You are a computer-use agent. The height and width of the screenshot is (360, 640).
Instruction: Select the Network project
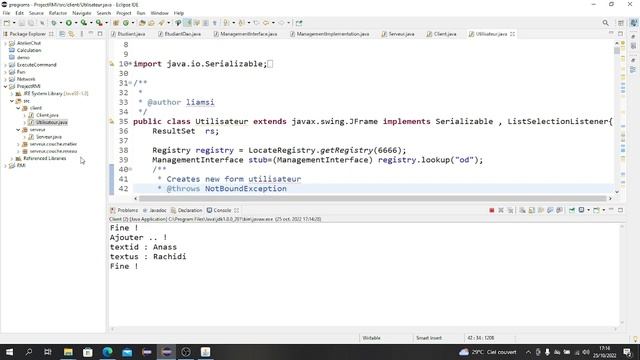click(x=26, y=79)
